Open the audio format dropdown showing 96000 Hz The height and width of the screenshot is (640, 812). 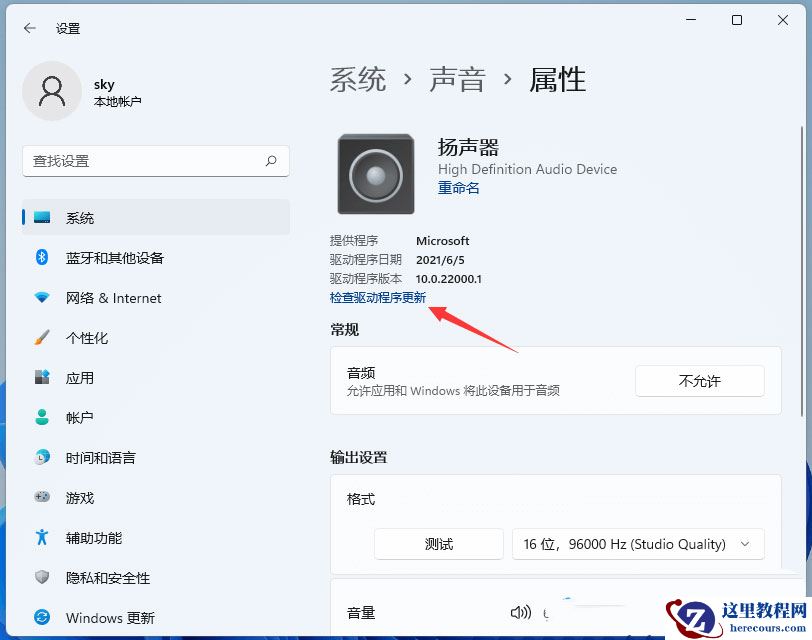[638, 544]
